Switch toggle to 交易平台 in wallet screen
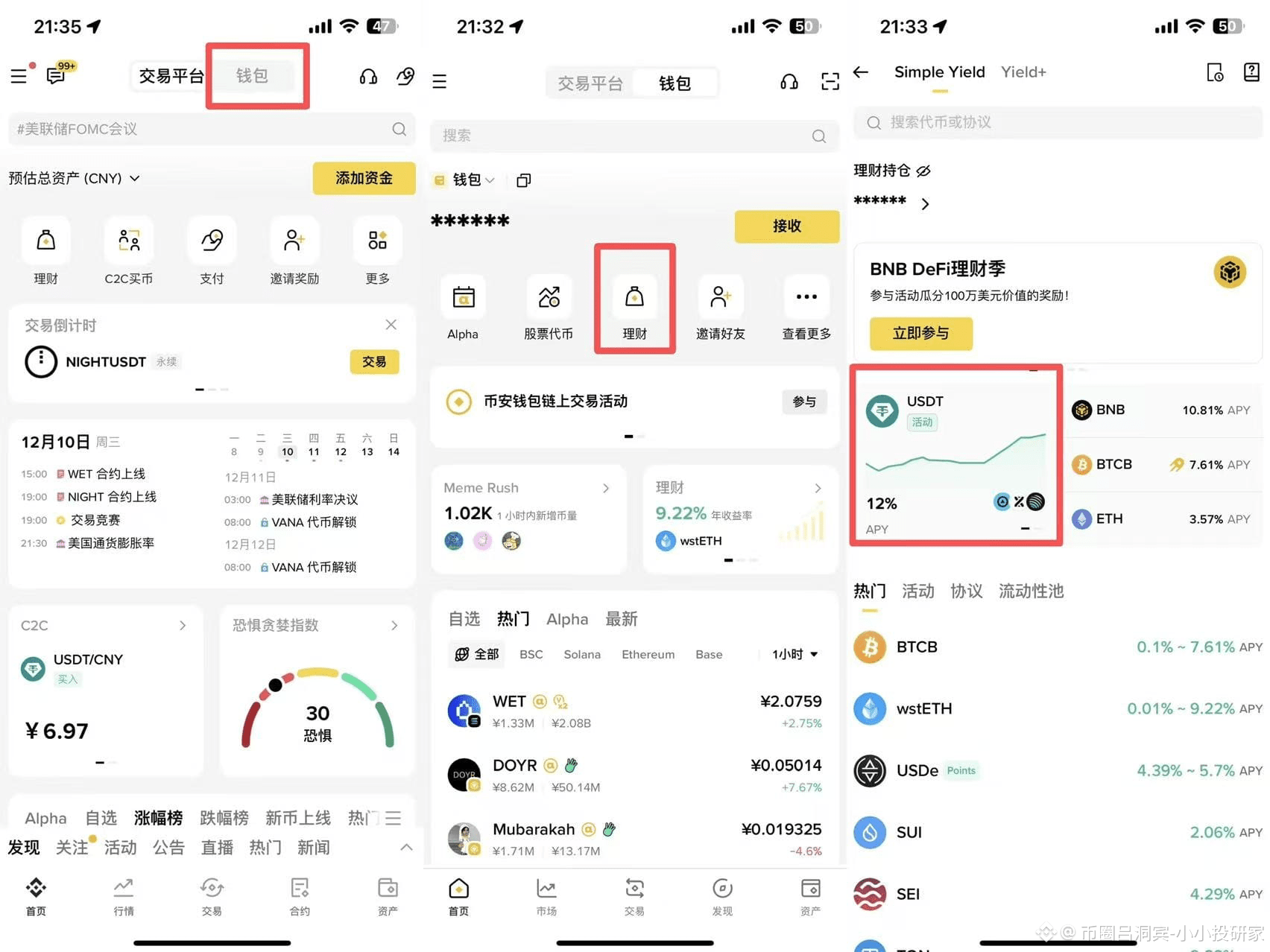Screen dimensions: 1270x952 click(x=590, y=83)
